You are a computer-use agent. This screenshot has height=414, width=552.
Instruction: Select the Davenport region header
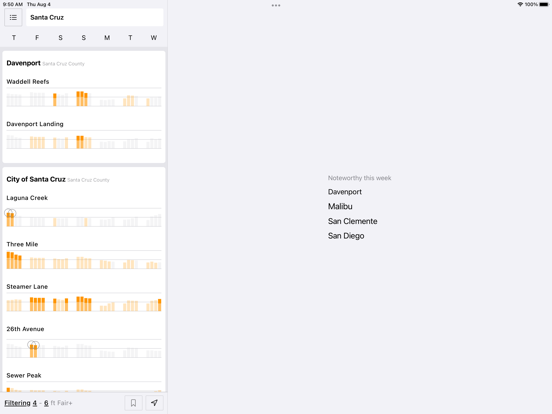click(x=24, y=63)
